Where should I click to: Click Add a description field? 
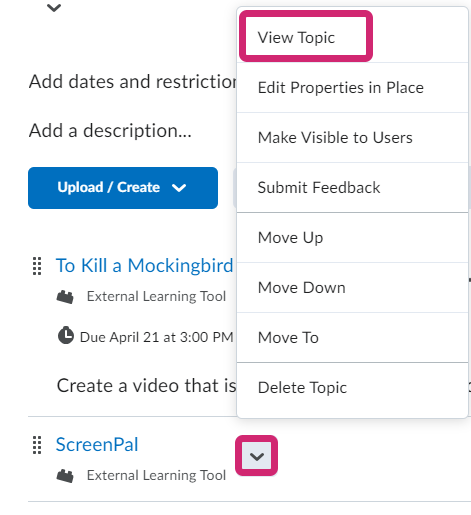click(110, 130)
